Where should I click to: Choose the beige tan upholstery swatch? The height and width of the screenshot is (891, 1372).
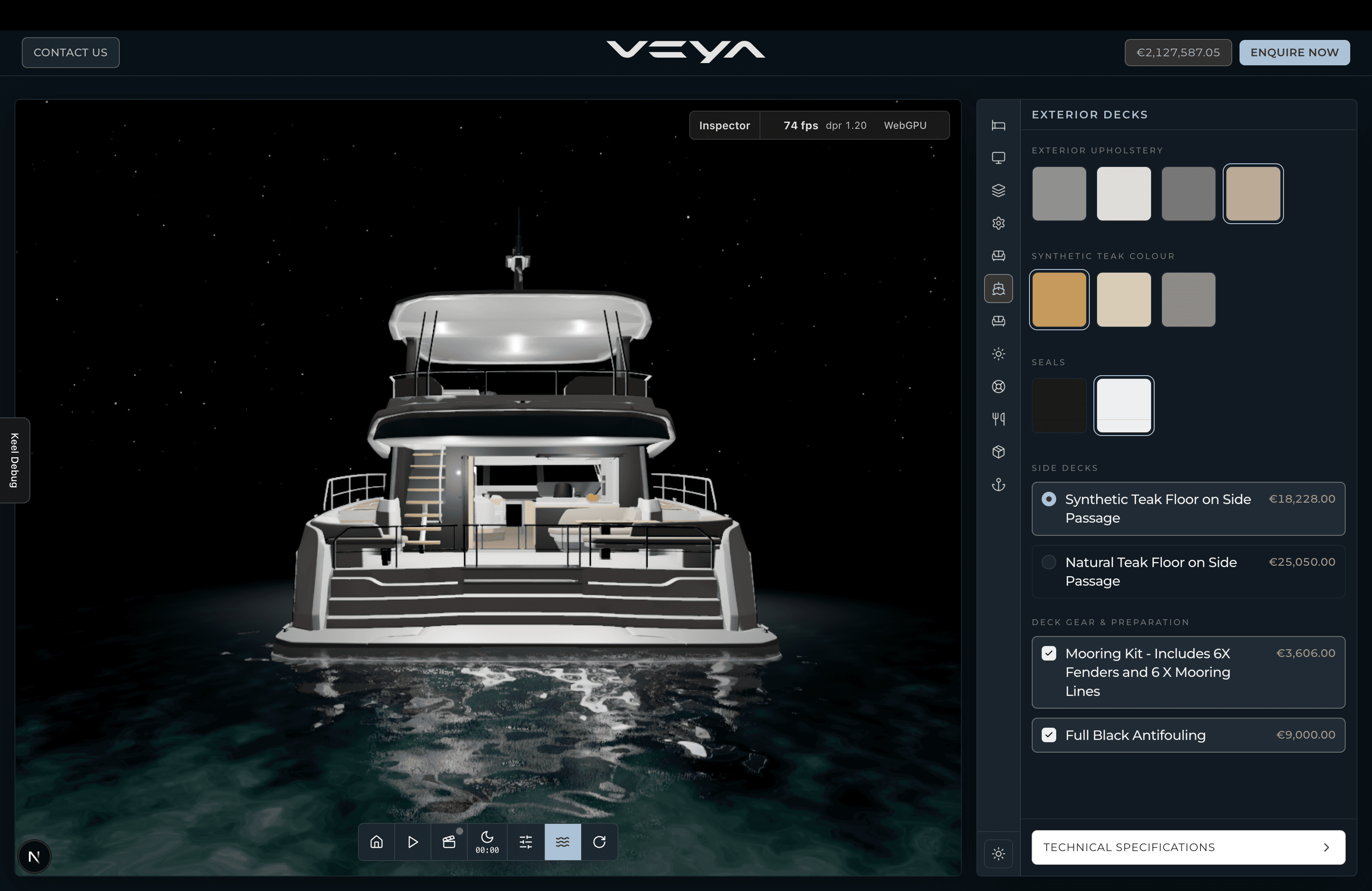click(1253, 194)
